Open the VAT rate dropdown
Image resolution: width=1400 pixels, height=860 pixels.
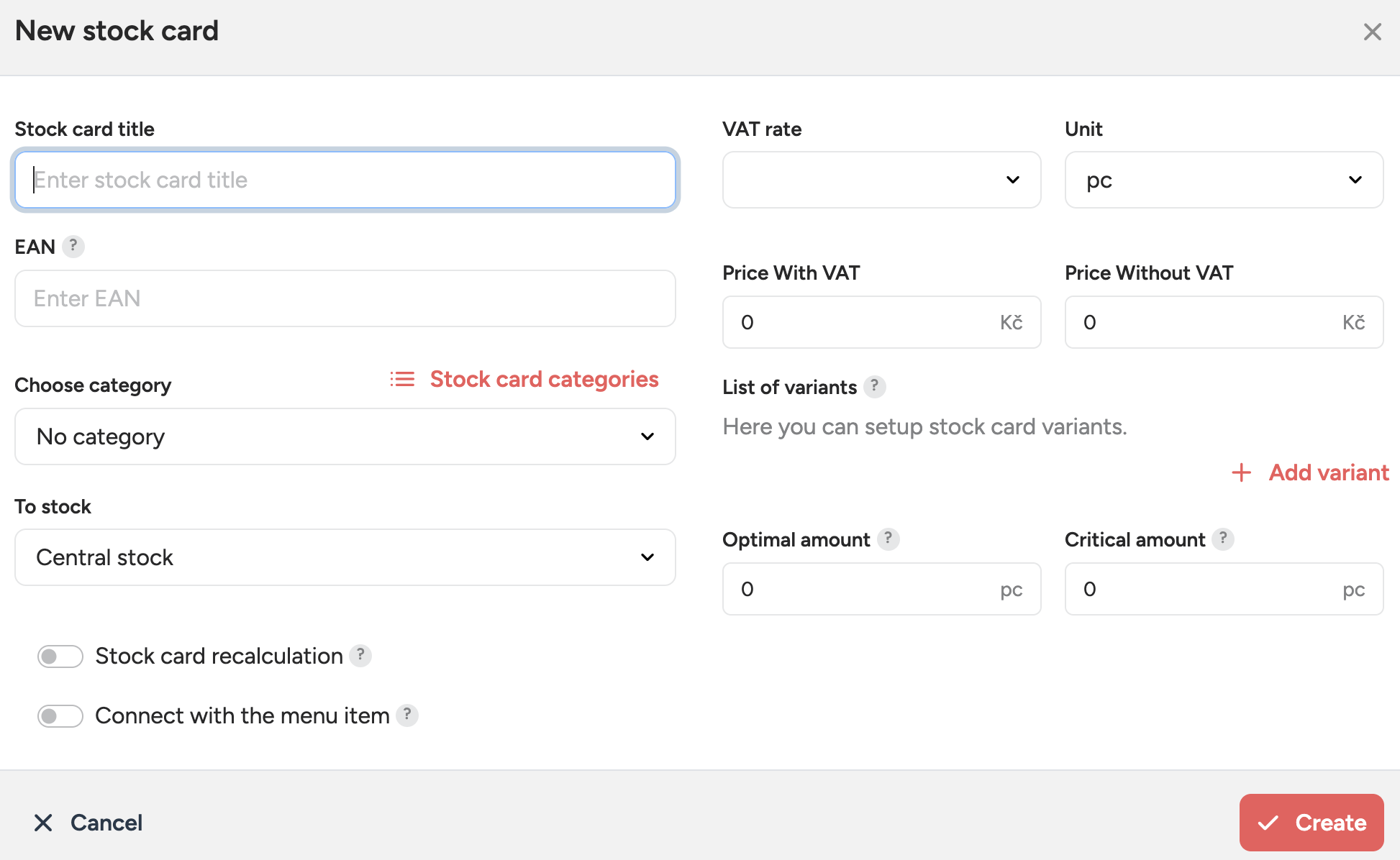pos(881,180)
